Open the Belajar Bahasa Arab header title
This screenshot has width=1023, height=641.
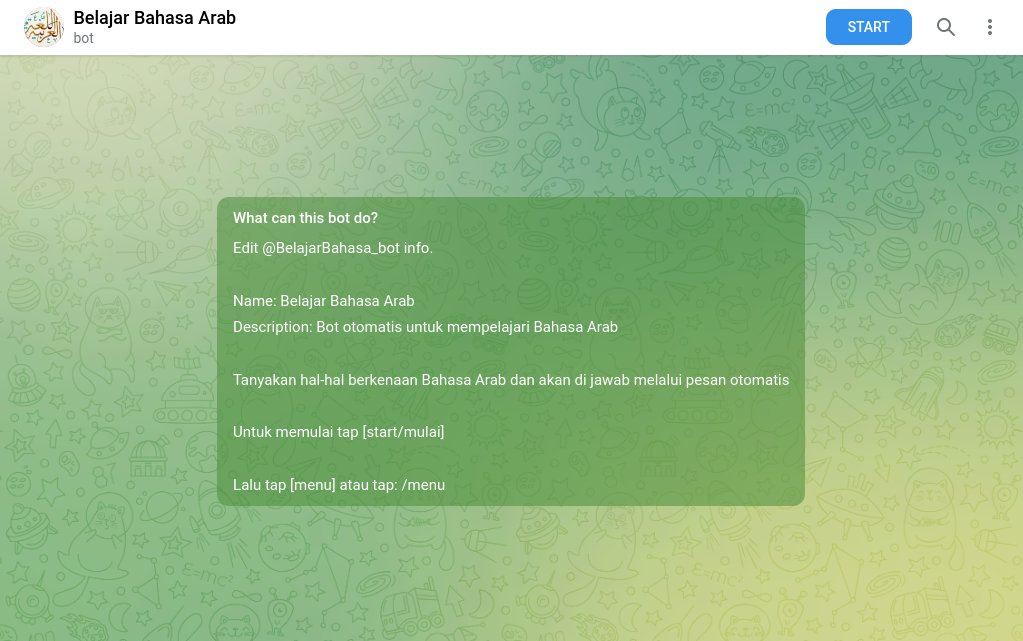click(x=155, y=17)
